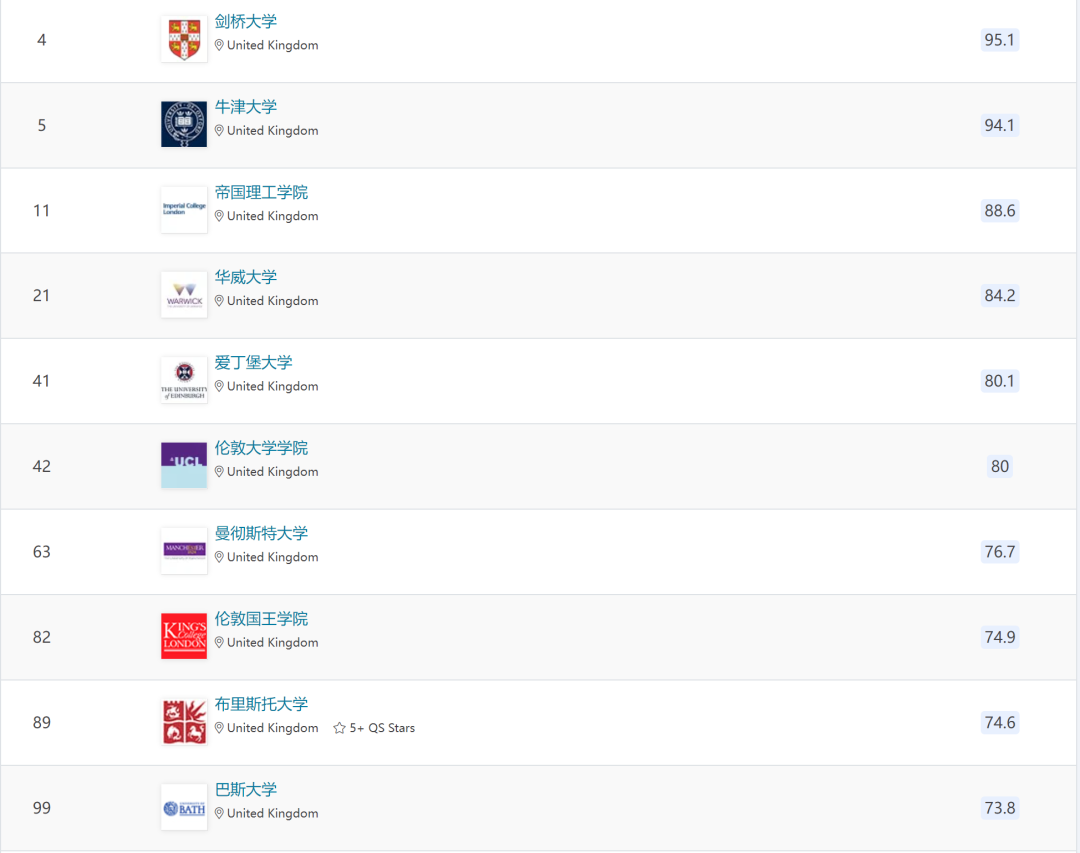Open the University of Cambridge crest logo

click(184, 39)
